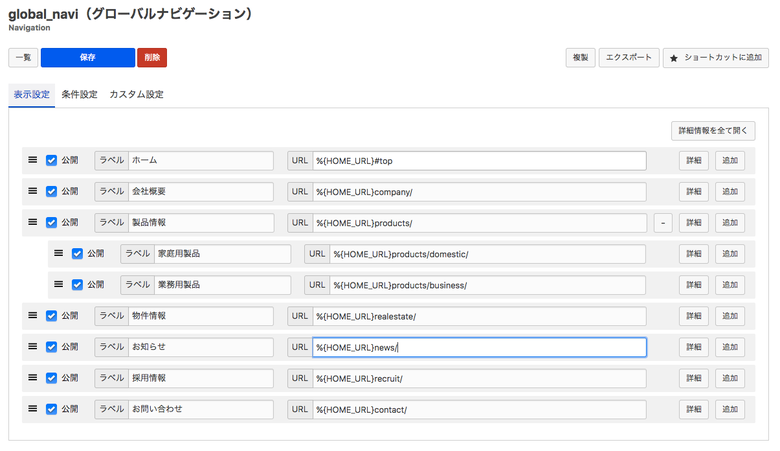Screen dimensions: 780x451
Task: Click the URL field containing company/
Action: pos(479,192)
